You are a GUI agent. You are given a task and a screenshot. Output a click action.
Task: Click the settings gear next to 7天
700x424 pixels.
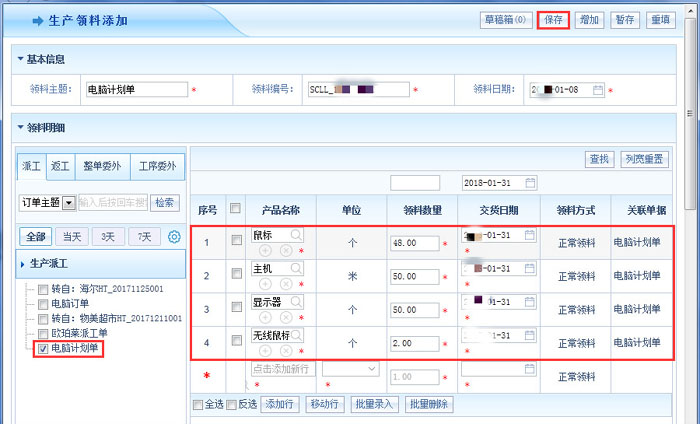(x=174, y=237)
